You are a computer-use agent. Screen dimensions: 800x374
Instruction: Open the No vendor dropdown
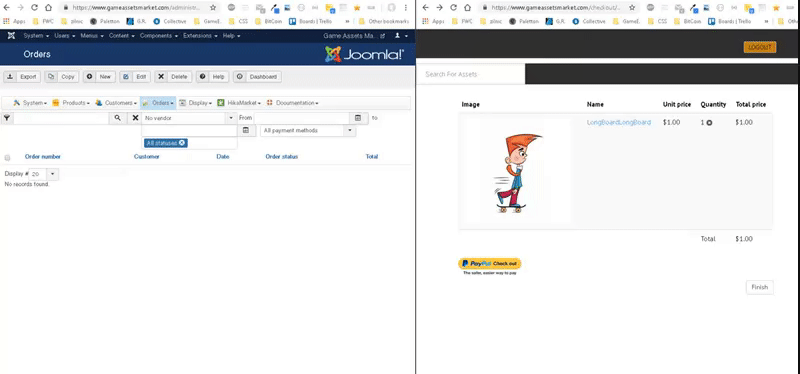pyautogui.click(x=189, y=118)
